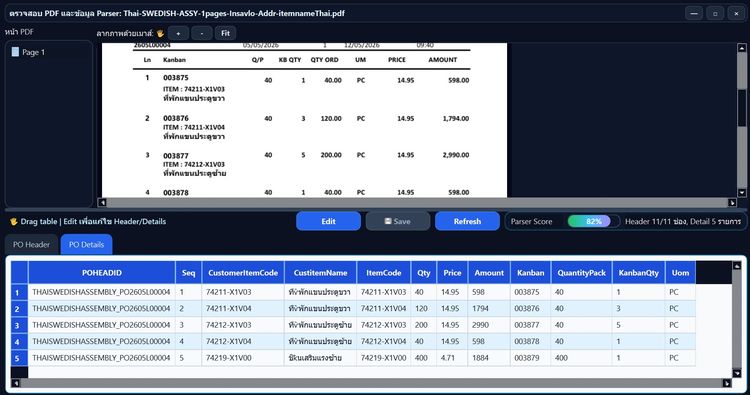Image resolution: width=750 pixels, height=395 pixels.
Task: Fit PDF view with the Fit button
Action: tap(225, 33)
